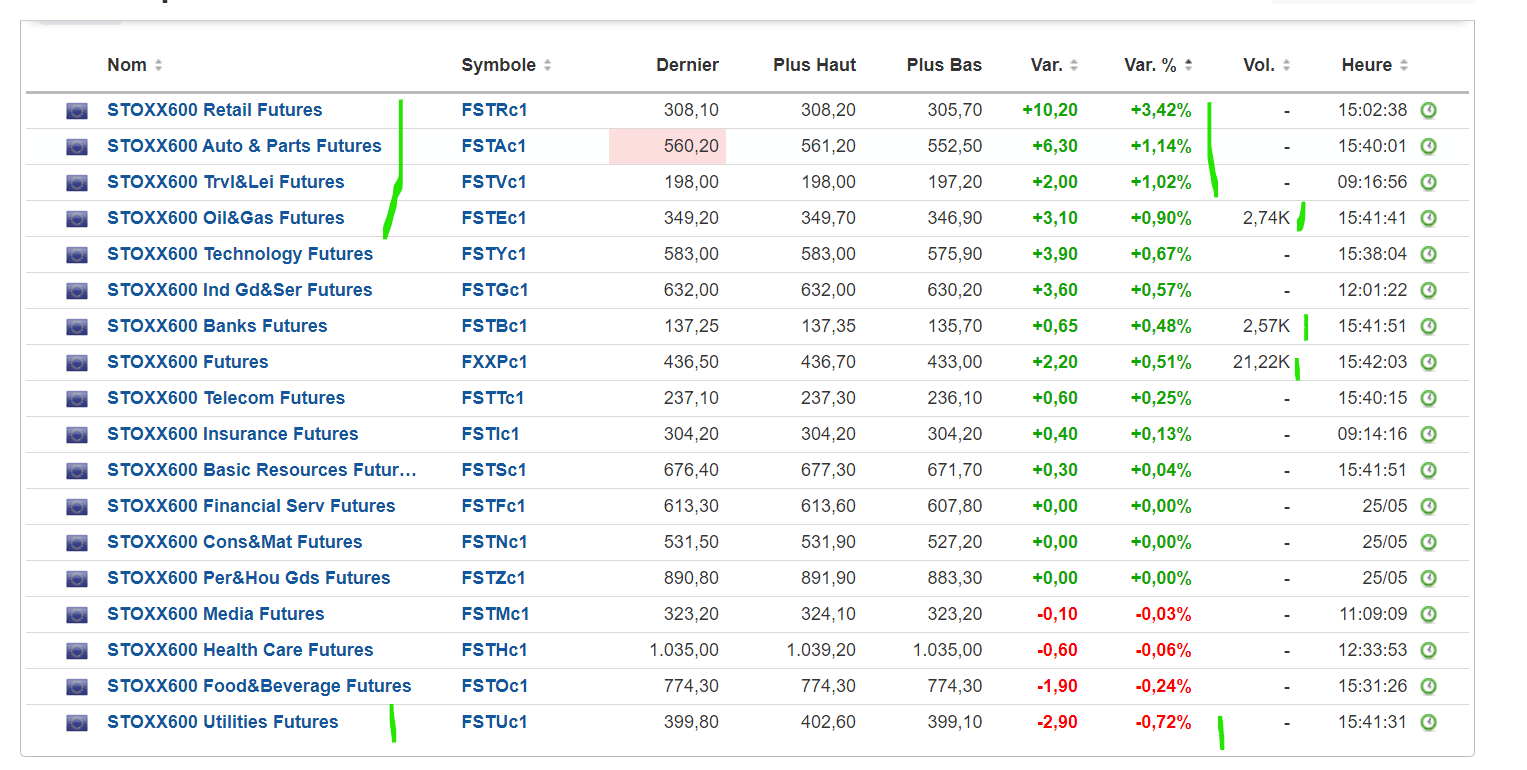Click the clock icon in Media Futures row
This screenshot has width=1527, height=770.
point(1428,614)
